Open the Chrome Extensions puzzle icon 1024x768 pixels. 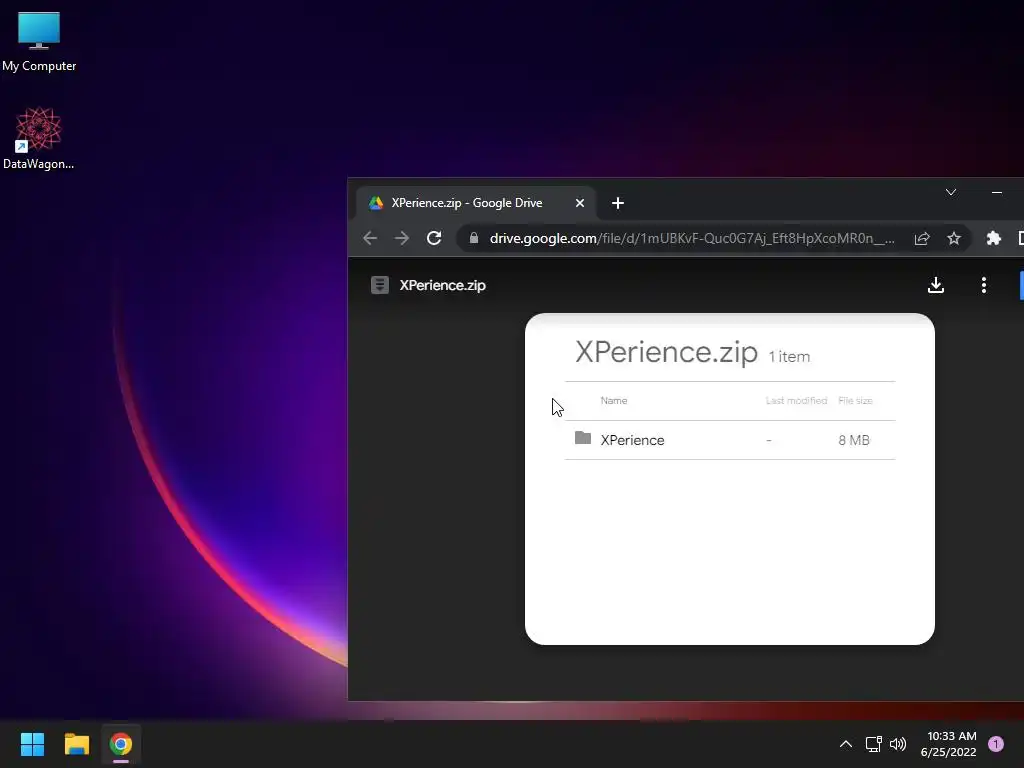(993, 238)
